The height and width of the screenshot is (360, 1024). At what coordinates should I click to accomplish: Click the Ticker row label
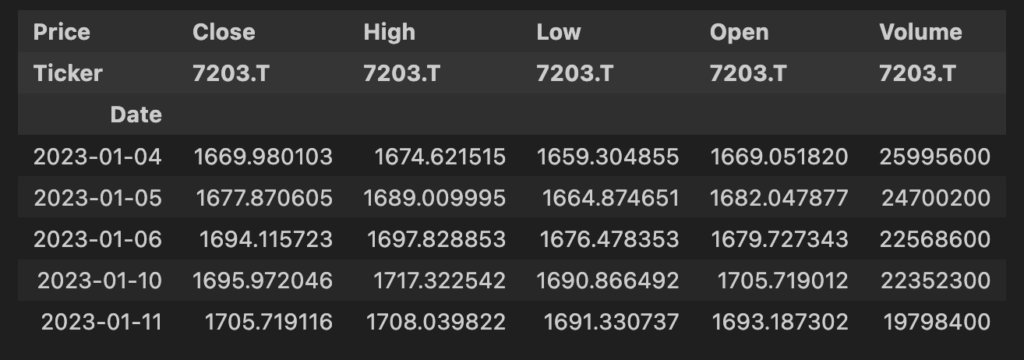coord(68,73)
